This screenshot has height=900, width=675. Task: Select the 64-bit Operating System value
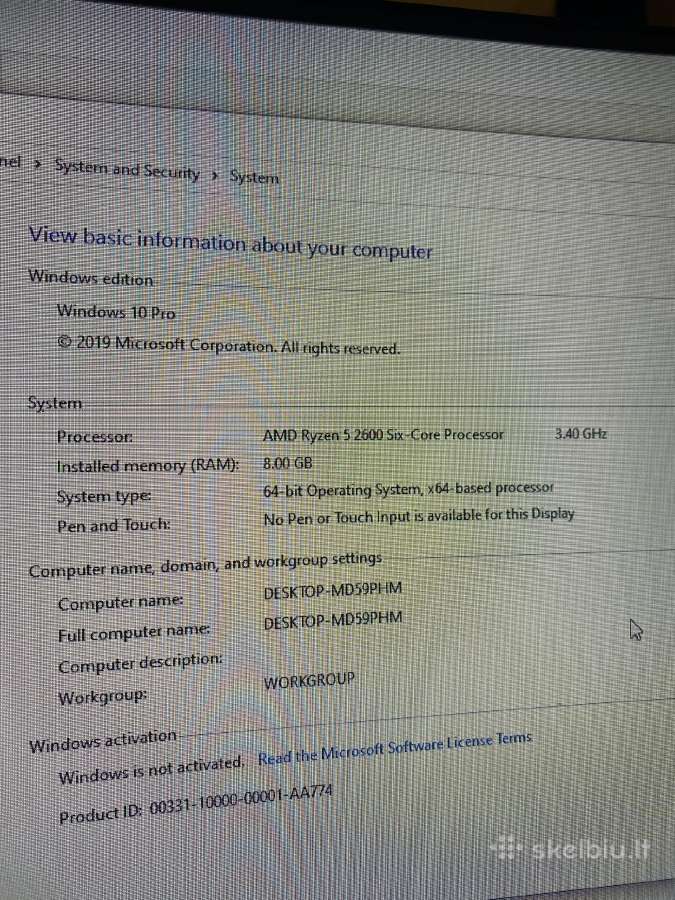408,490
